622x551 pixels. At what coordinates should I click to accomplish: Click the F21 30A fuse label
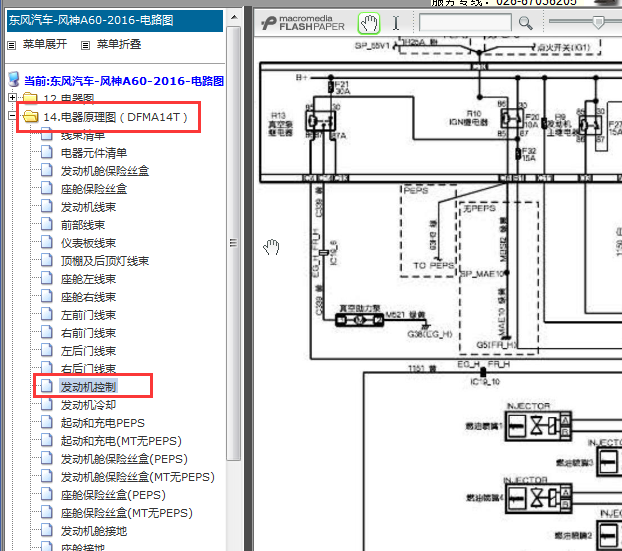click(342, 87)
